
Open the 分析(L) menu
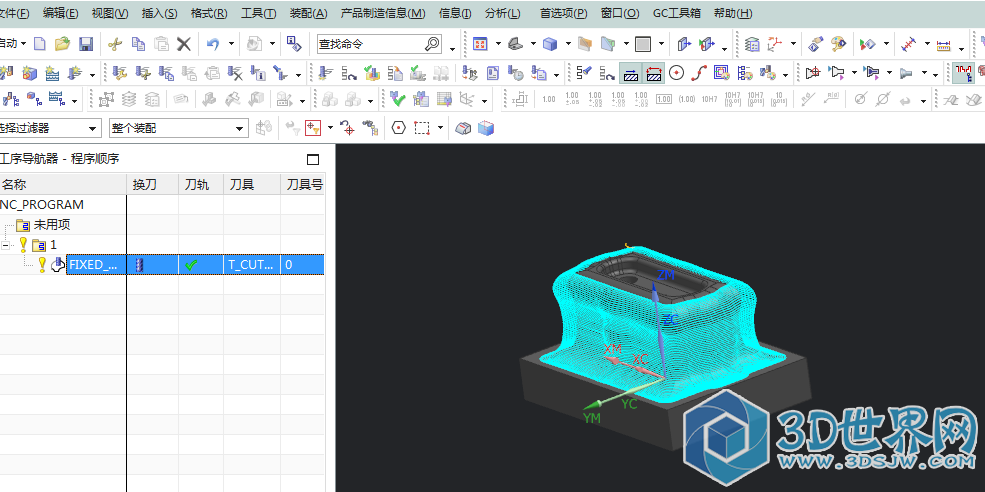[503, 13]
